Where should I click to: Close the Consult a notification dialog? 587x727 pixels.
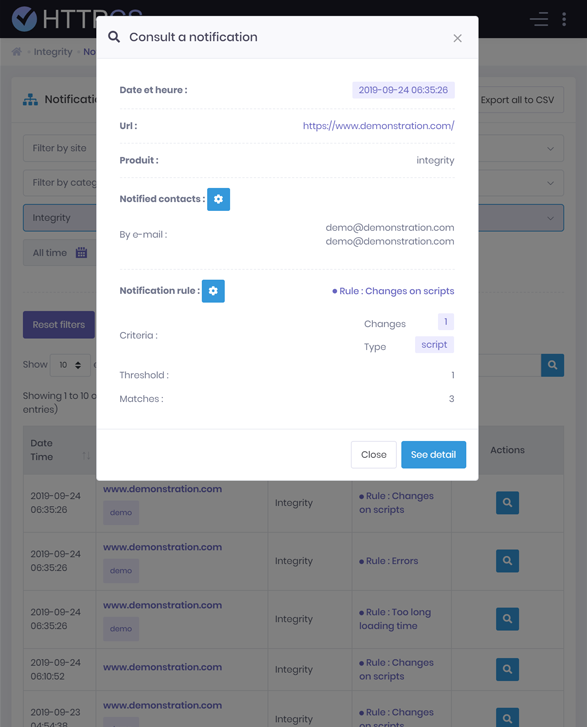(457, 38)
